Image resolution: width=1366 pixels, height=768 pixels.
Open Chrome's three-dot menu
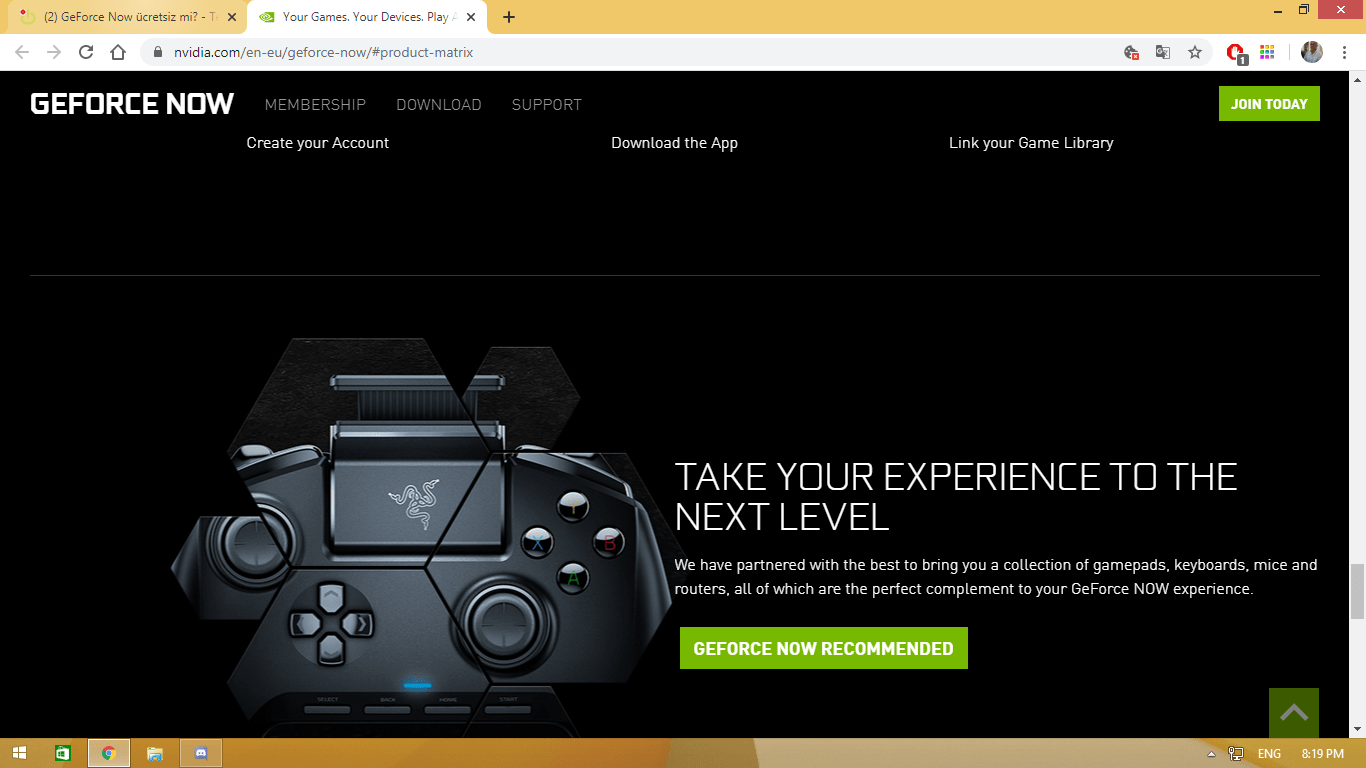[x=1344, y=52]
